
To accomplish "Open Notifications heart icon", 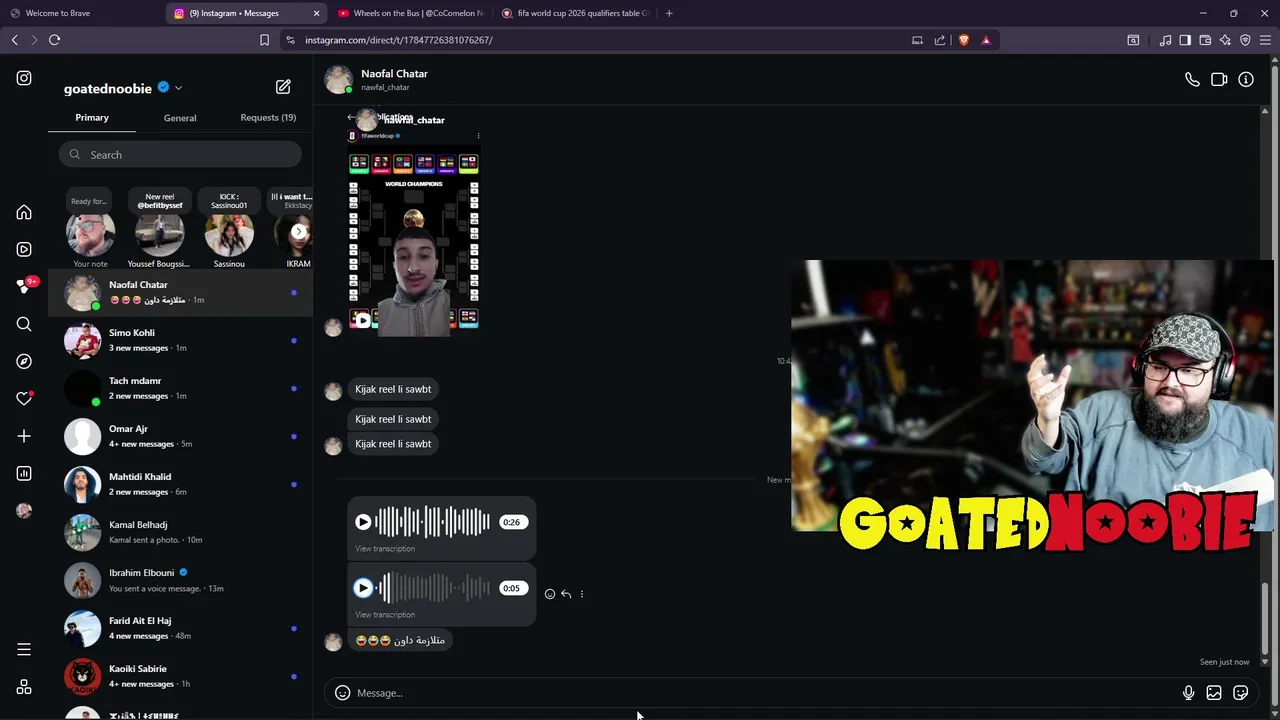I will (24, 398).
